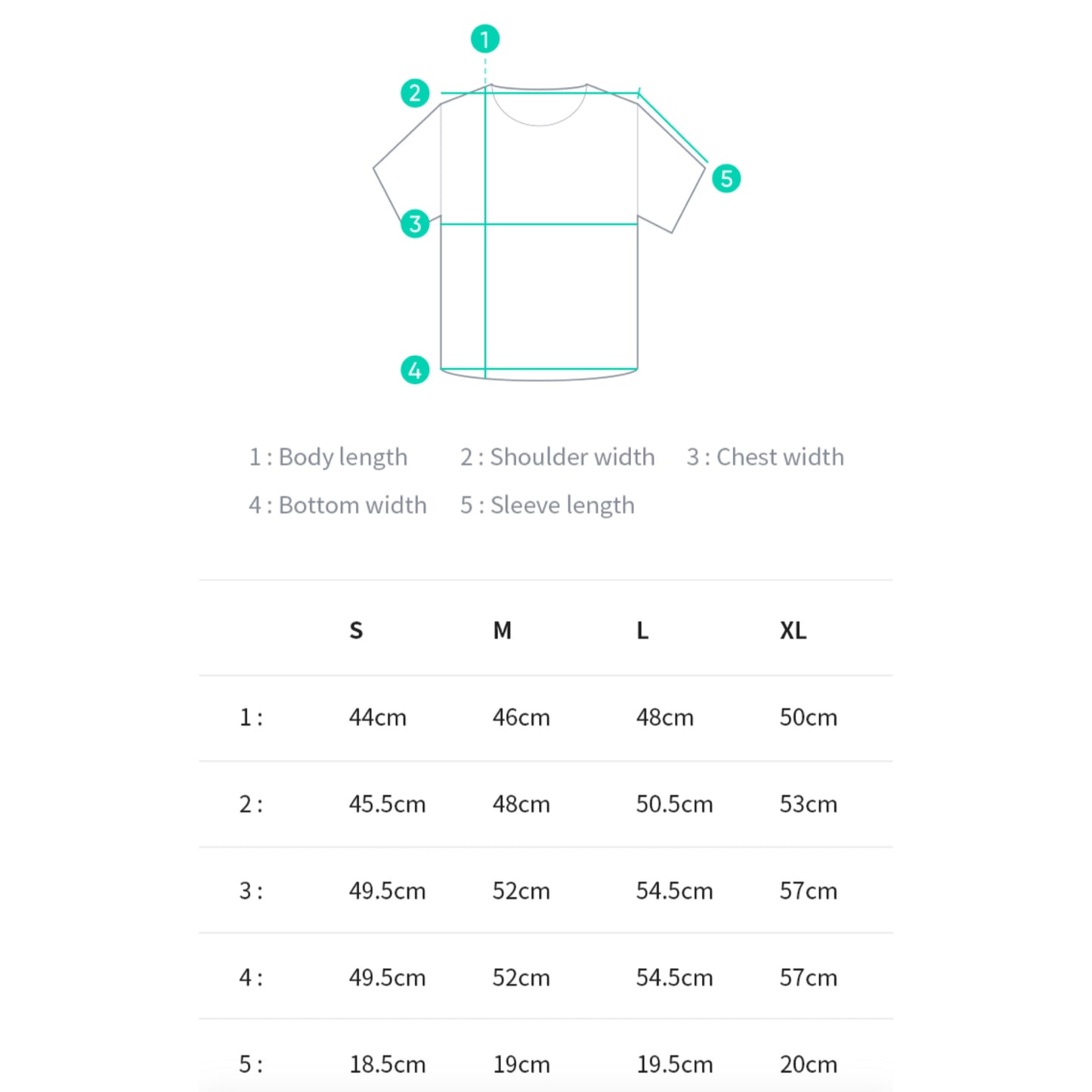Select the L size column header
The height and width of the screenshot is (1092, 1092).
click(642, 630)
